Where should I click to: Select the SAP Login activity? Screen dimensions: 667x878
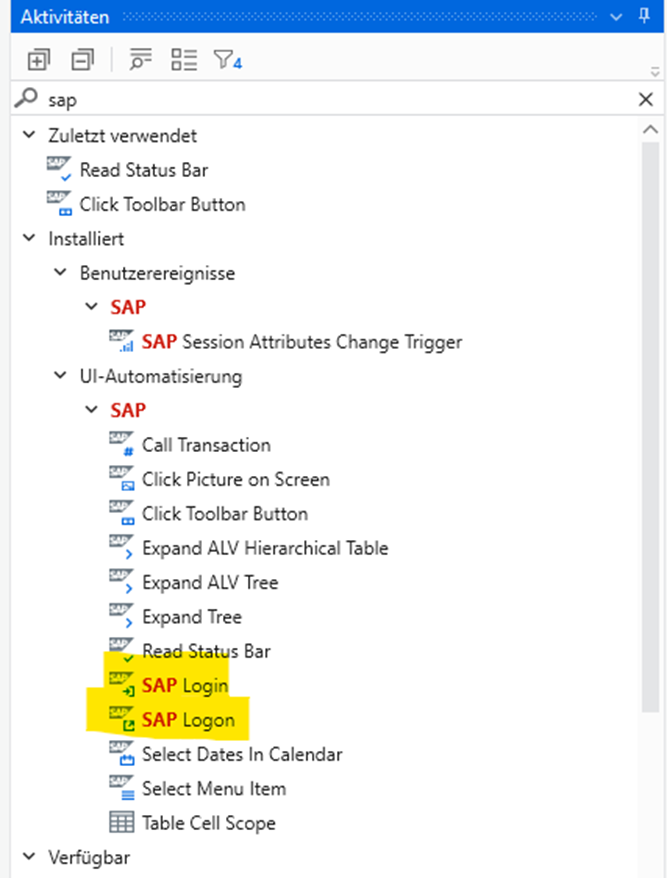[185, 686]
